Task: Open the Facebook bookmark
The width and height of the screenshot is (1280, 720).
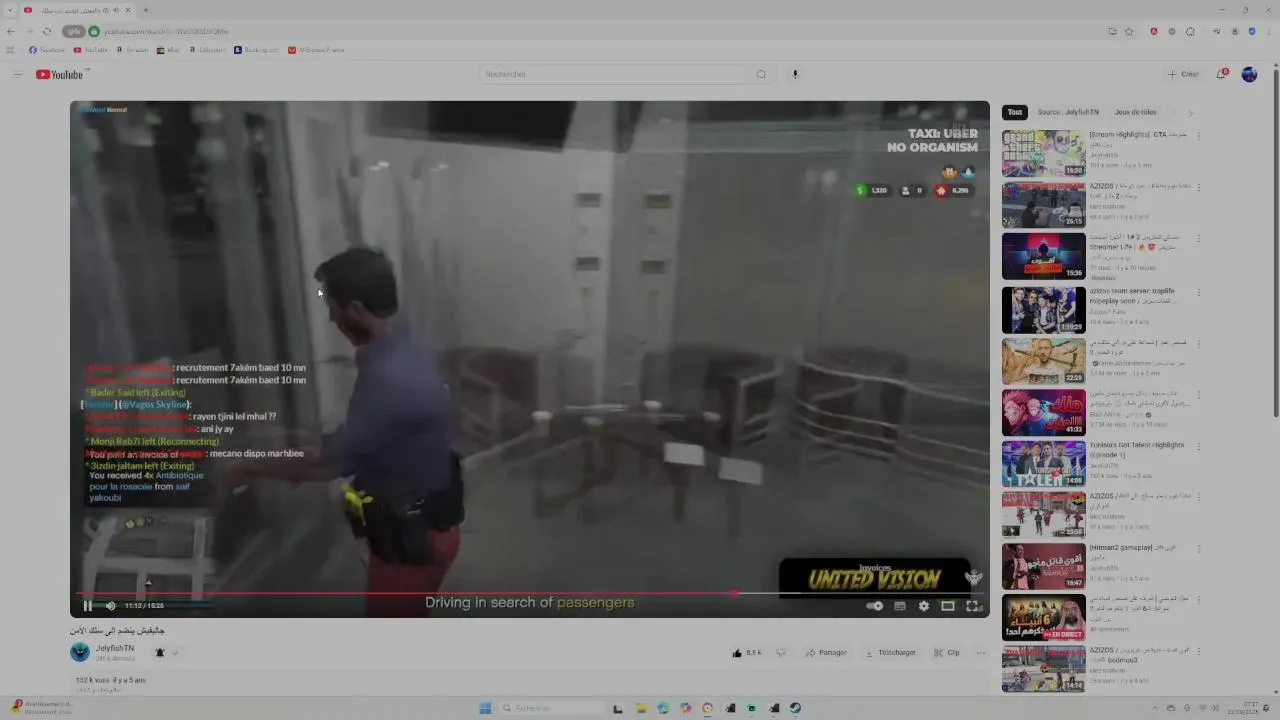Action: click(47, 50)
